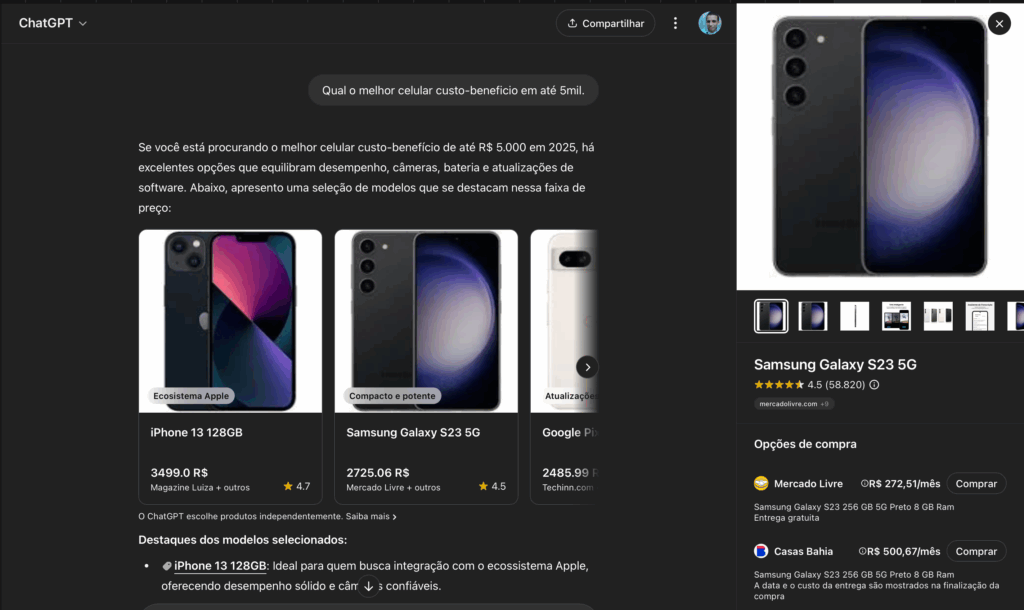
Task: Click the user profile avatar
Action: point(710,23)
